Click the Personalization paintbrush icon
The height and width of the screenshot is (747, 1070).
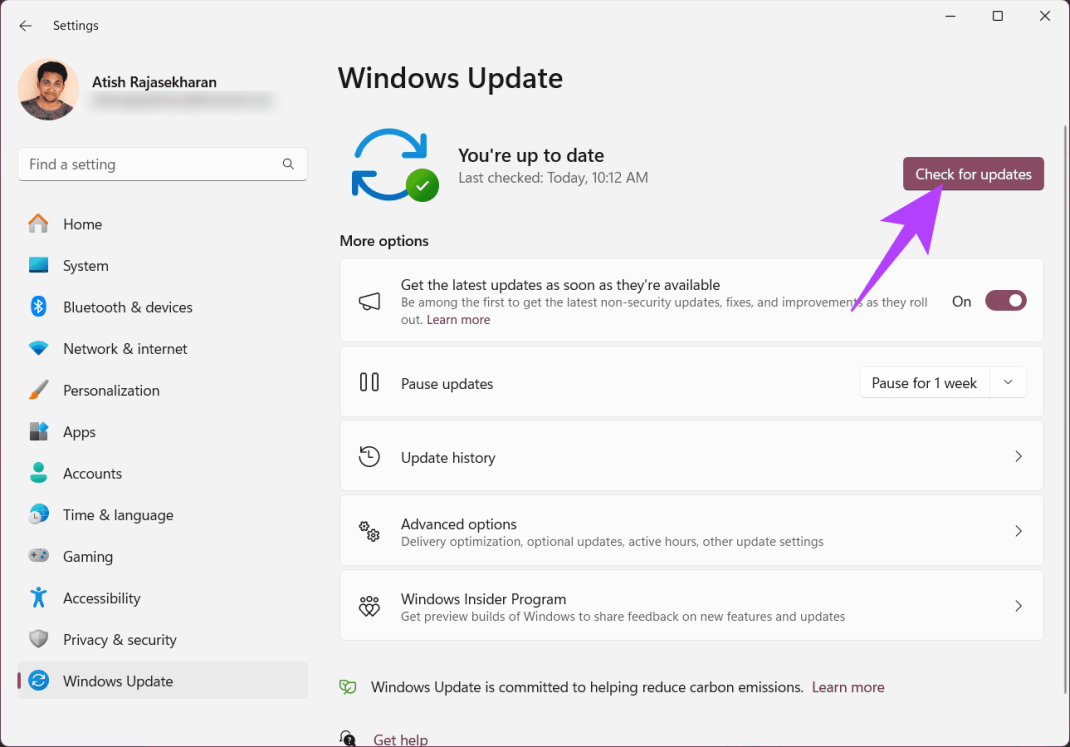point(39,390)
